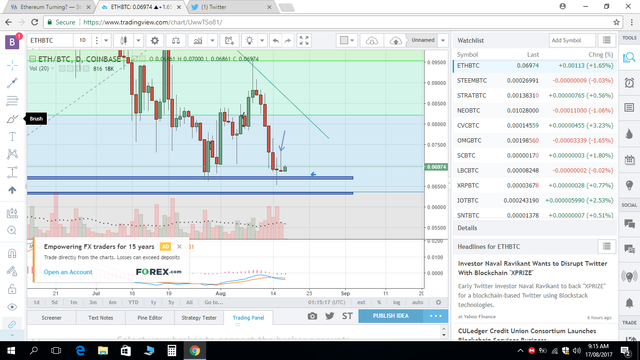Select STEEMBTC in the watchlist
This screenshot has height=360, width=640.
535,81
